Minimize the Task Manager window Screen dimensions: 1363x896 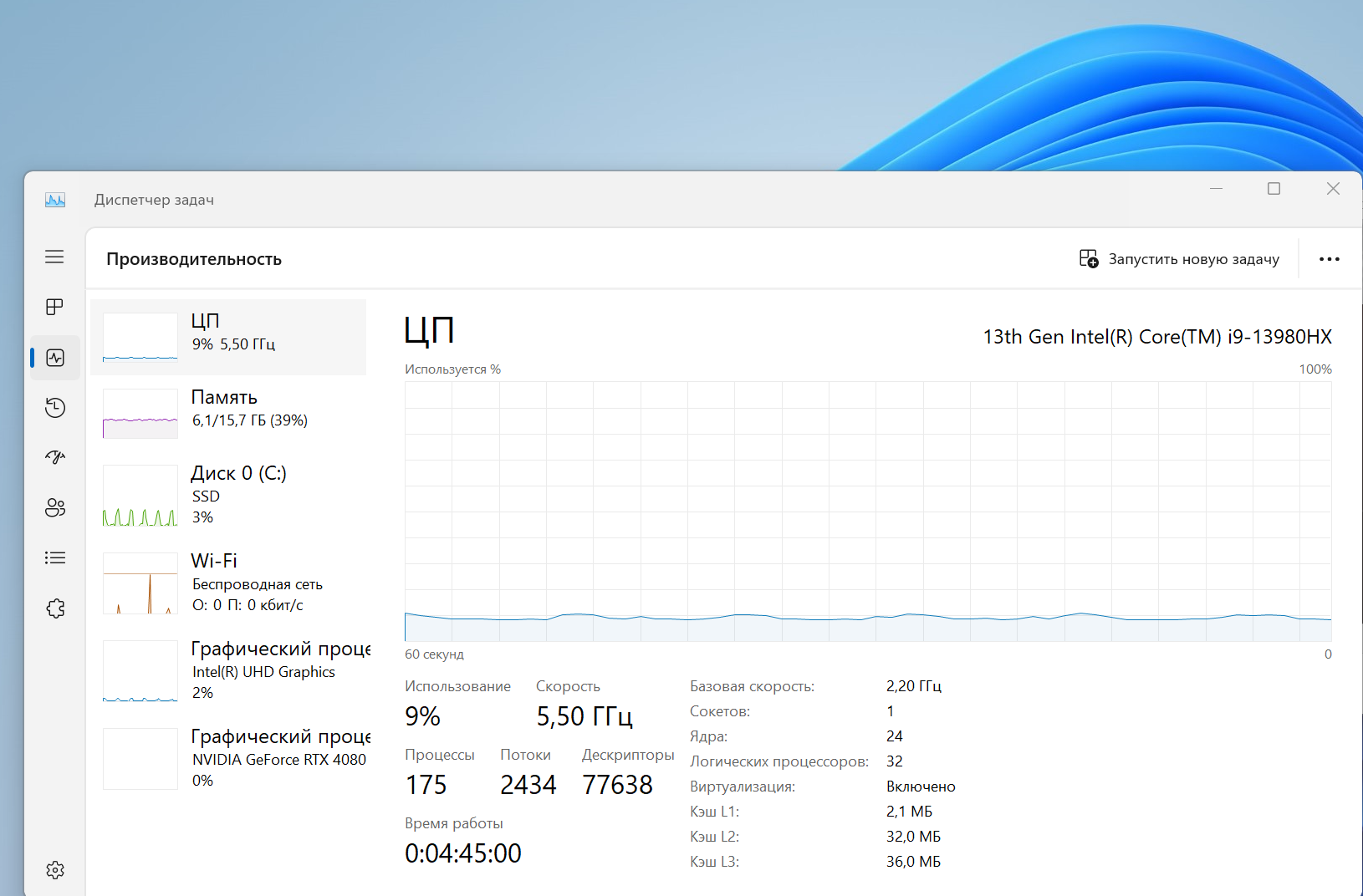[x=1216, y=189]
